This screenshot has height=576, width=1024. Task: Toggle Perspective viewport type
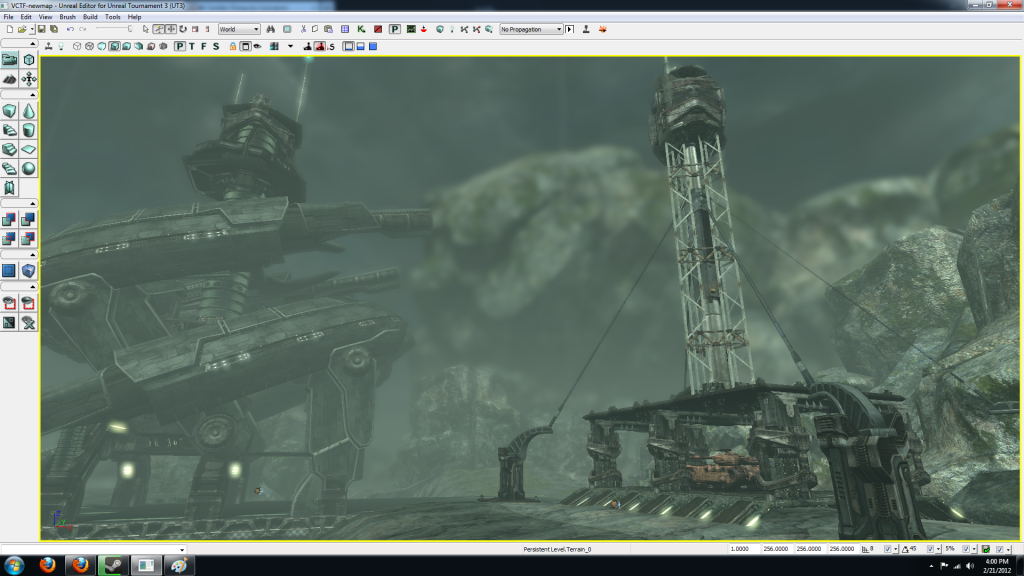[x=180, y=46]
